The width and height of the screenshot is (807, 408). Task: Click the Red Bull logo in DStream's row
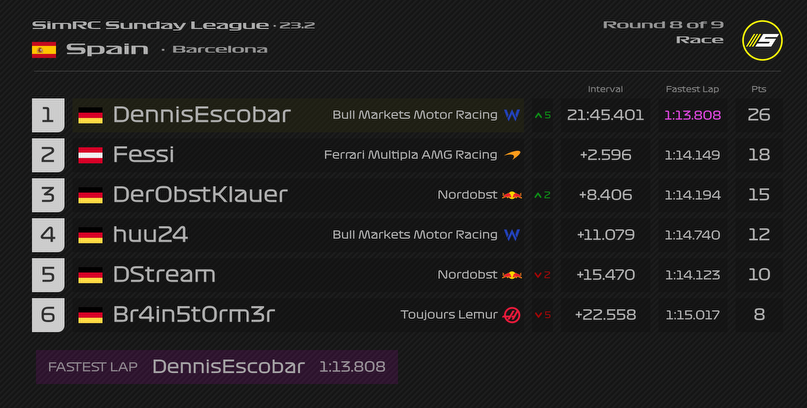(512, 275)
